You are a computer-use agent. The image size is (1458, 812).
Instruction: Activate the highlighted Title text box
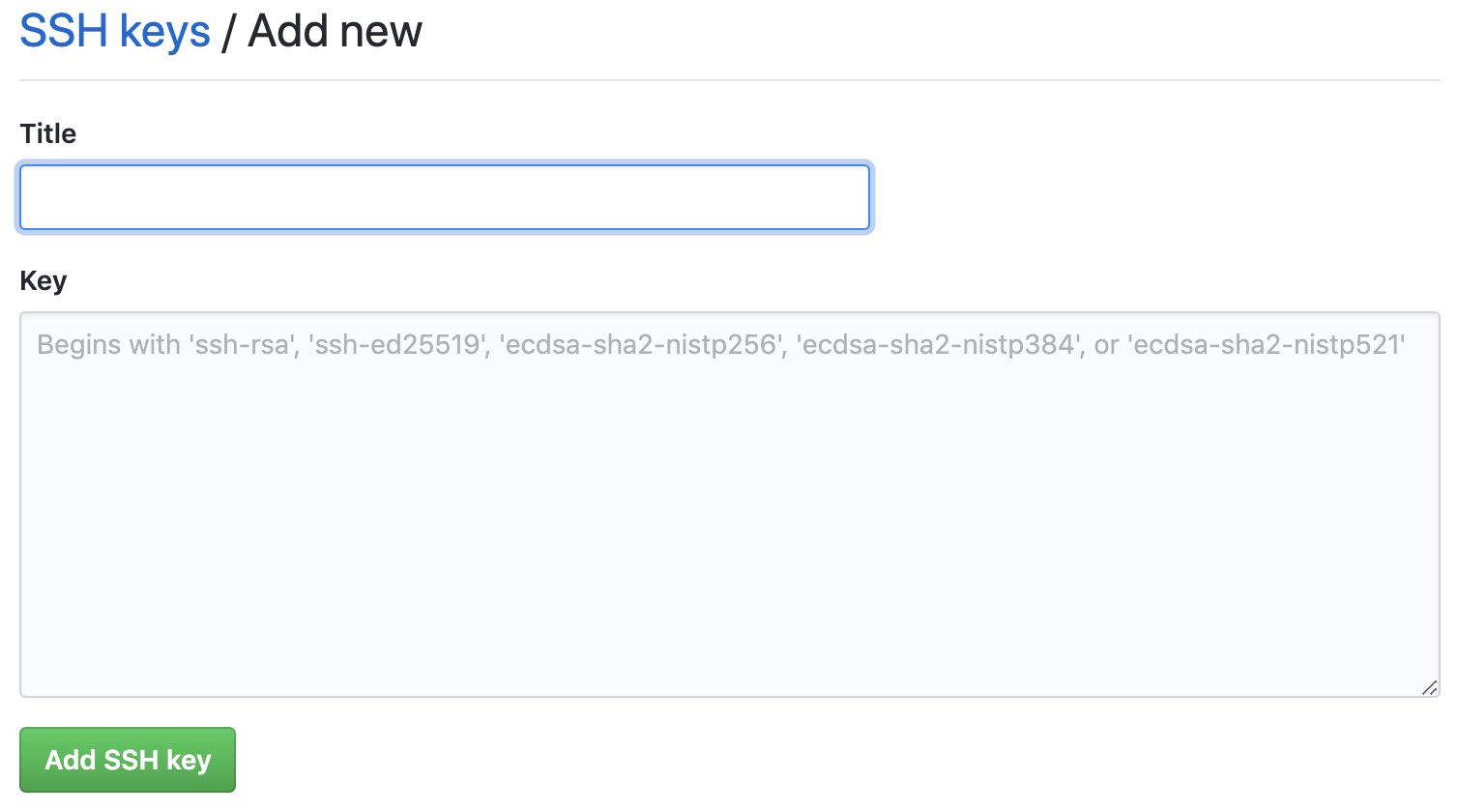(444, 196)
